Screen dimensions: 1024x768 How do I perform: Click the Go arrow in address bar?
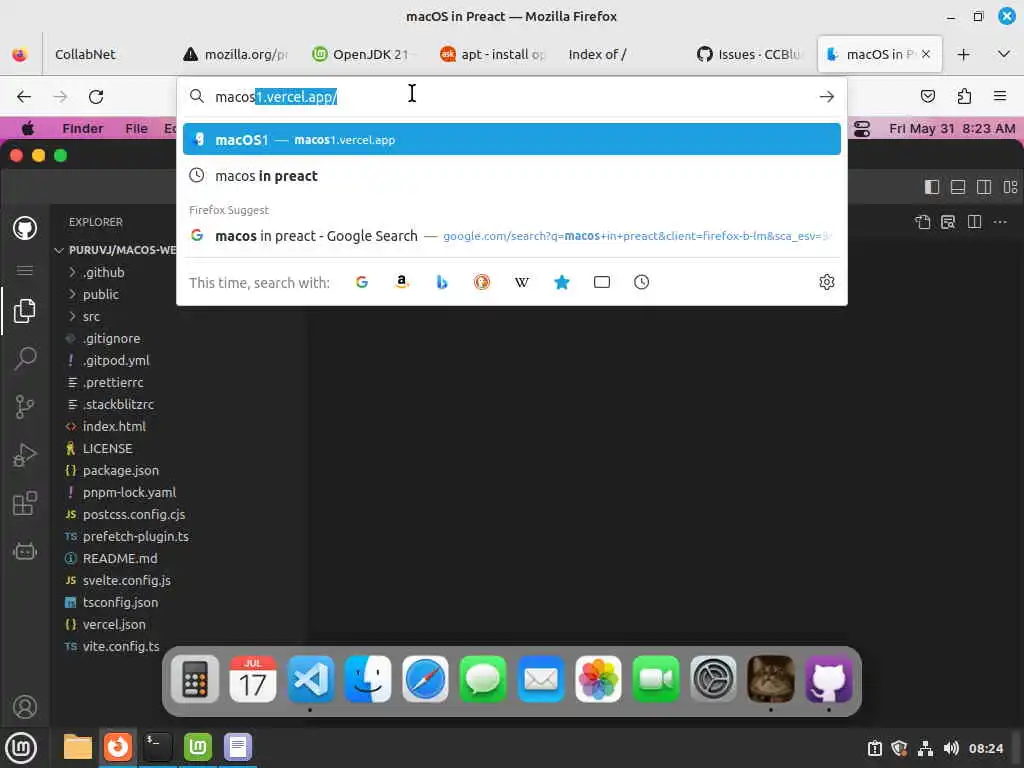point(827,97)
